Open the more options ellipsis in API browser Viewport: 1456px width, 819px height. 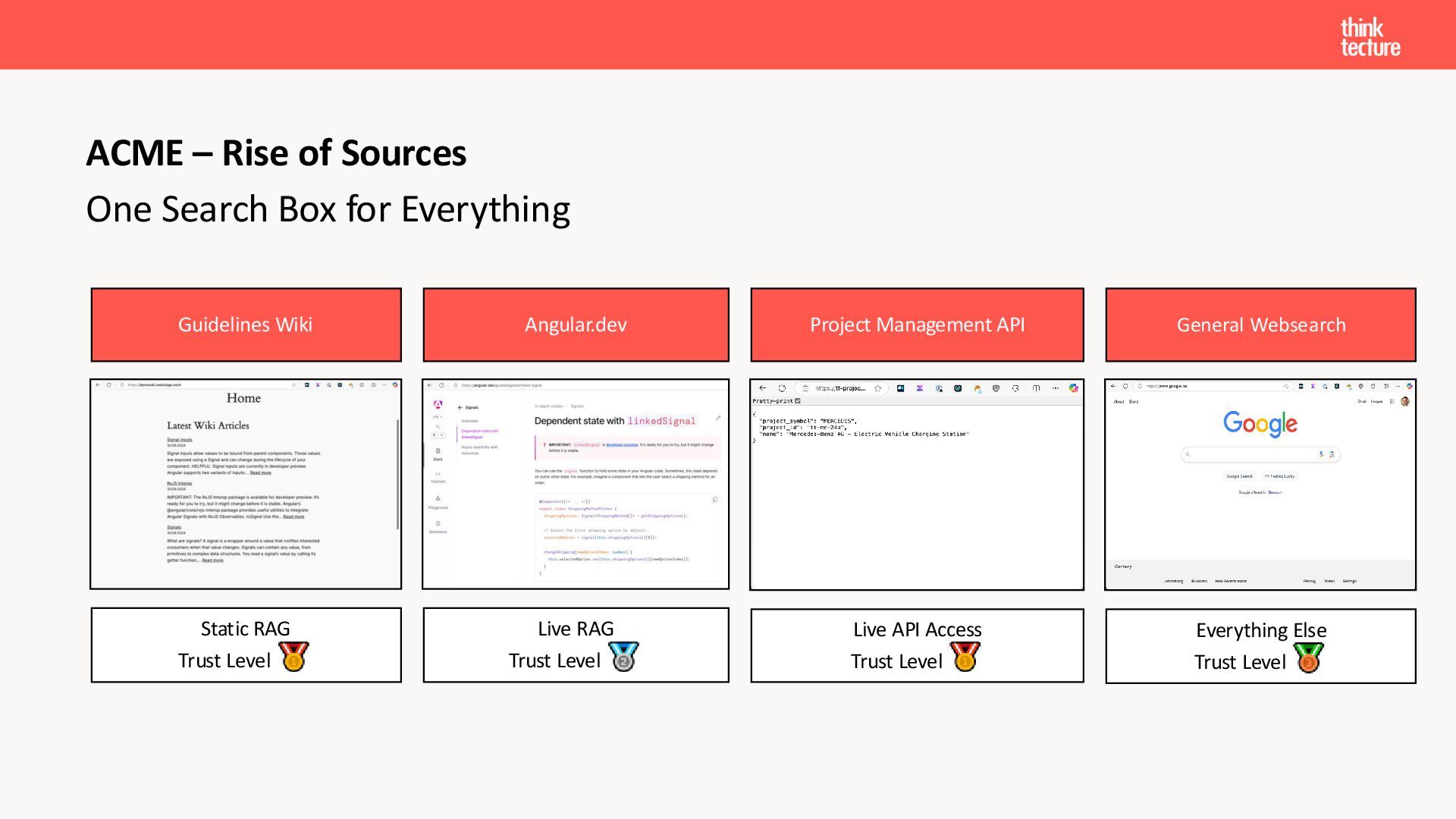point(1055,388)
